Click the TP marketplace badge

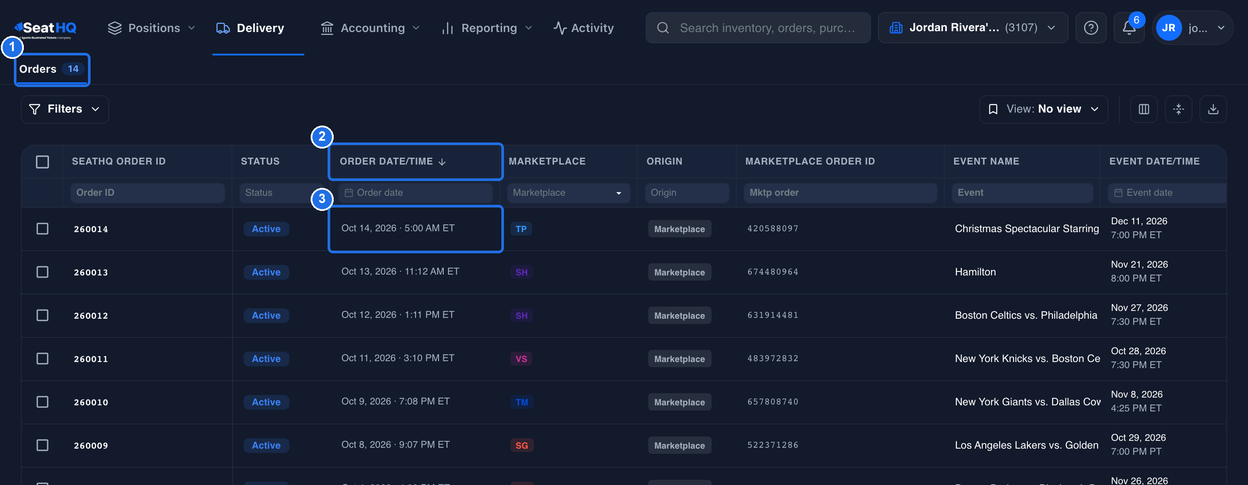pyautogui.click(x=520, y=229)
